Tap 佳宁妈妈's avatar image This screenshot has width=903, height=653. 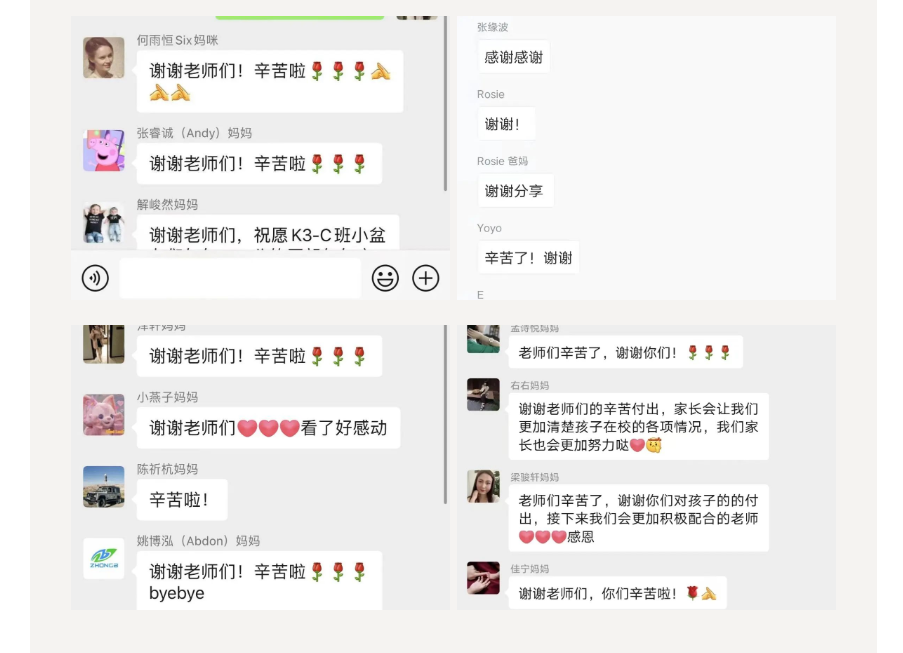[483, 578]
